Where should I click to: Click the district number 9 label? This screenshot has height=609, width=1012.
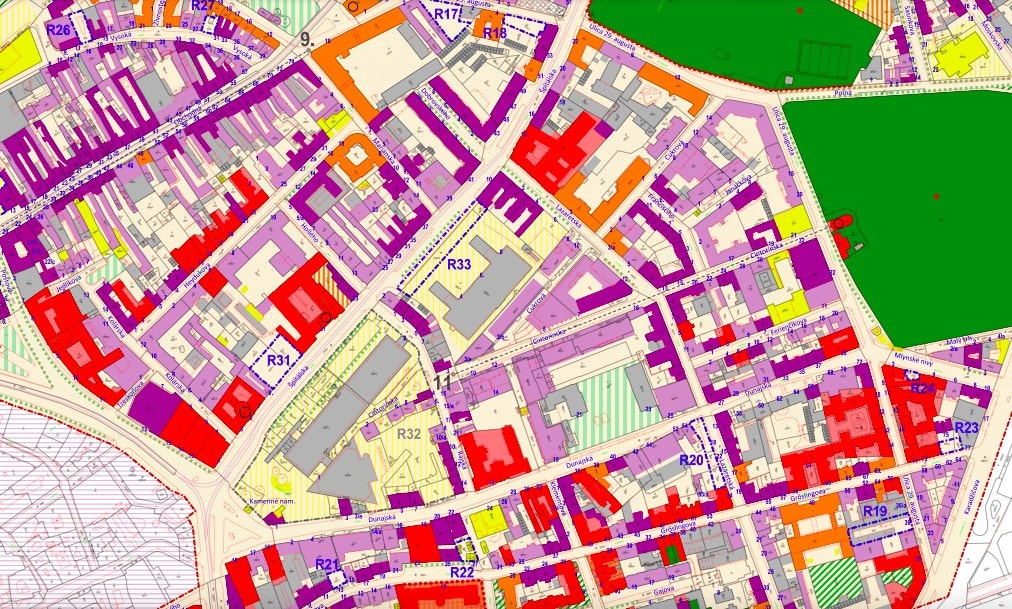point(306,41)
